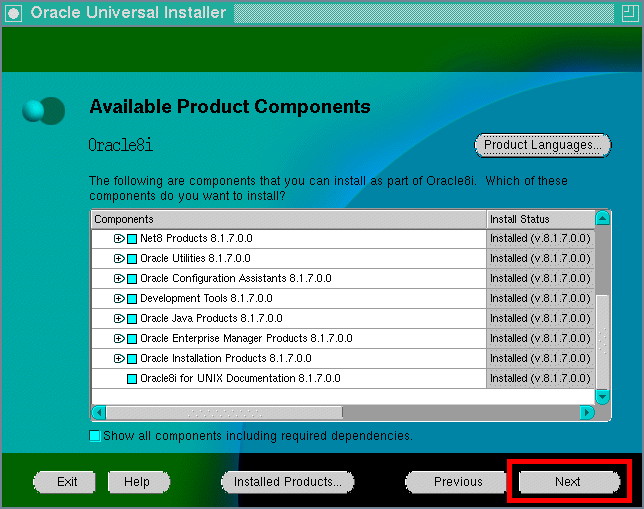Check Oracle Enterprise Manager Products checkbox
Screen dimensions: 644x509
point(132,339)
